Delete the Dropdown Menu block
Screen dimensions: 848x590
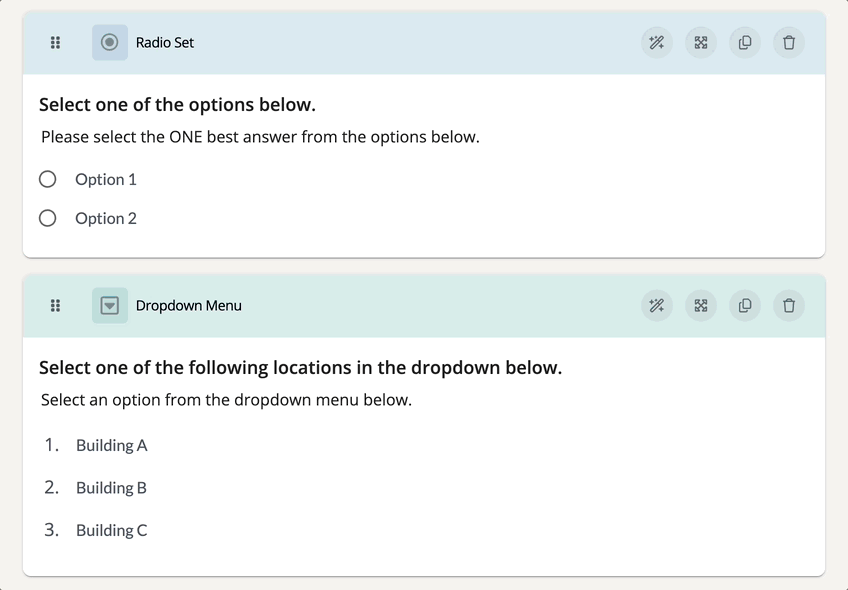(789, 306)
